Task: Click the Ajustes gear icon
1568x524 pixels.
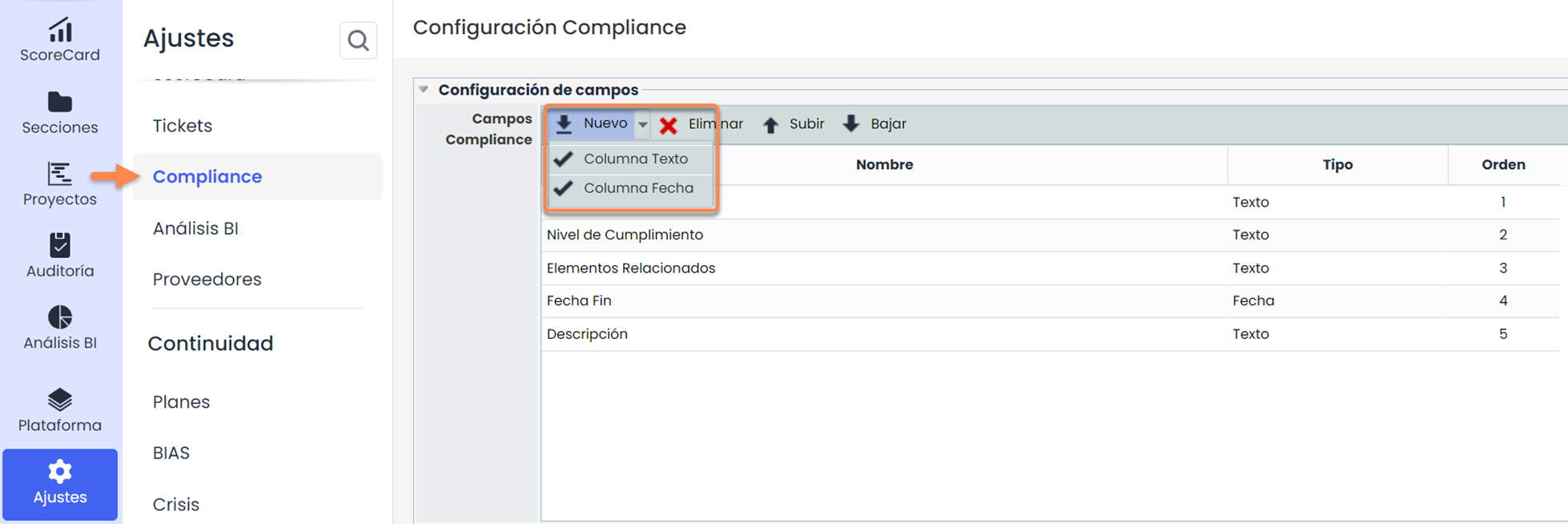Action: (x=60, y=472)
